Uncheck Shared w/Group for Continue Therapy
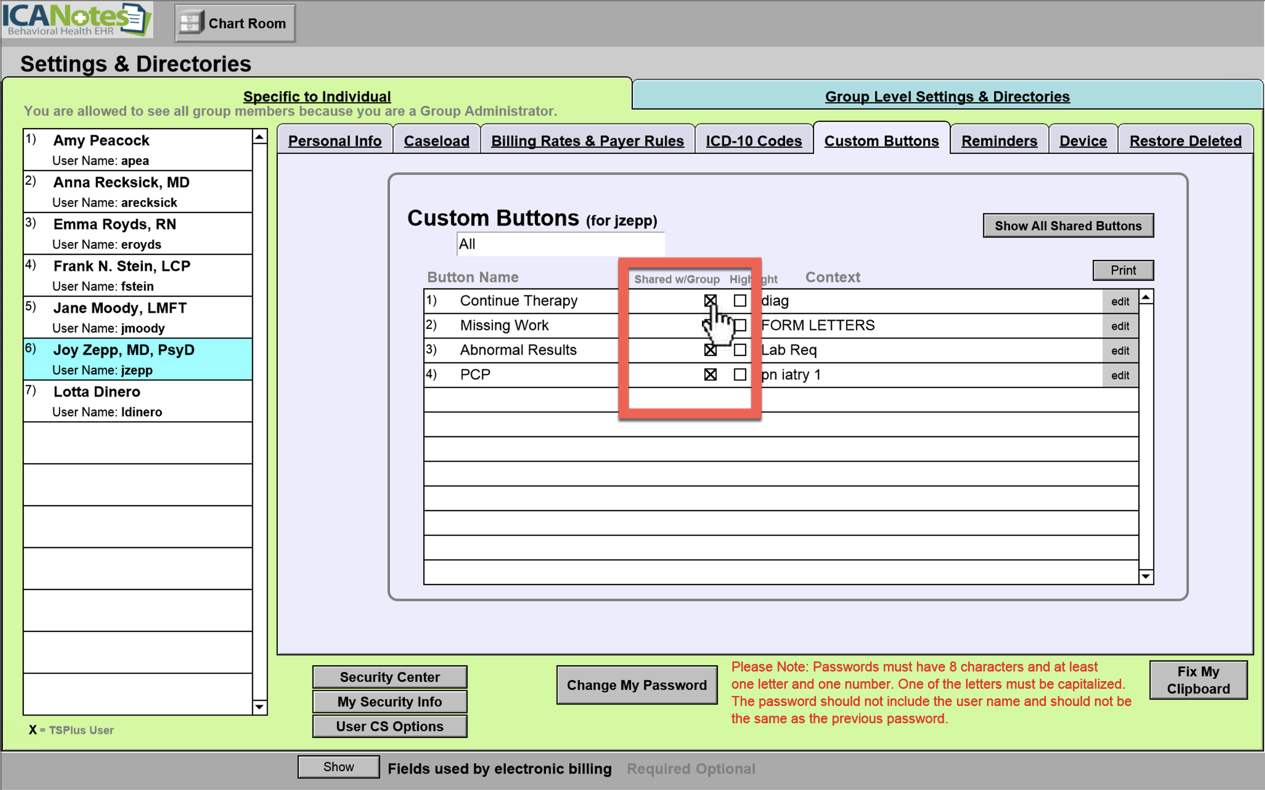1265x790 pixels. (710, 300)
